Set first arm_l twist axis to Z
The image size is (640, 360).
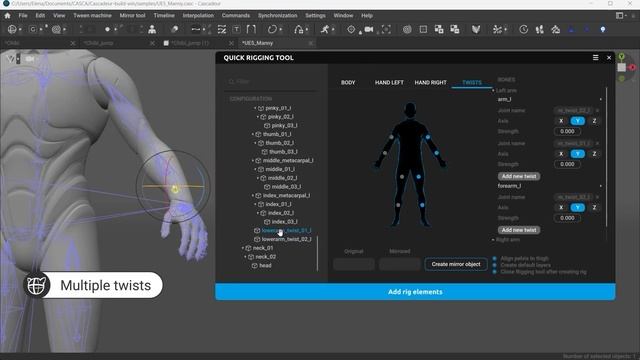click(x=594, y=121)
